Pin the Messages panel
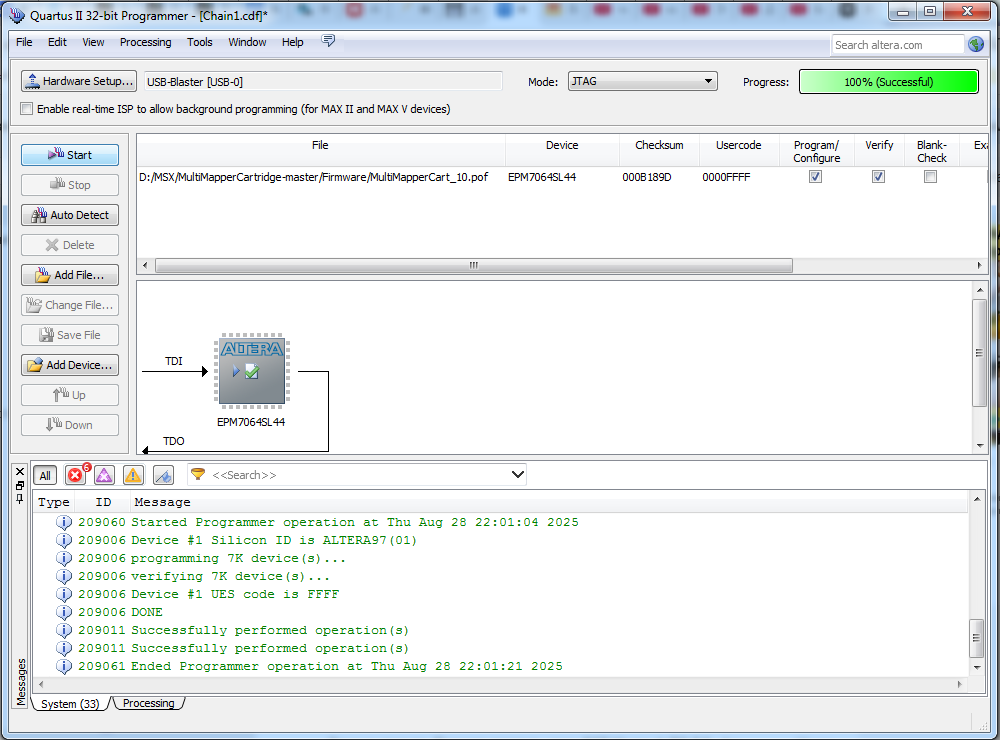 (20, 499)
